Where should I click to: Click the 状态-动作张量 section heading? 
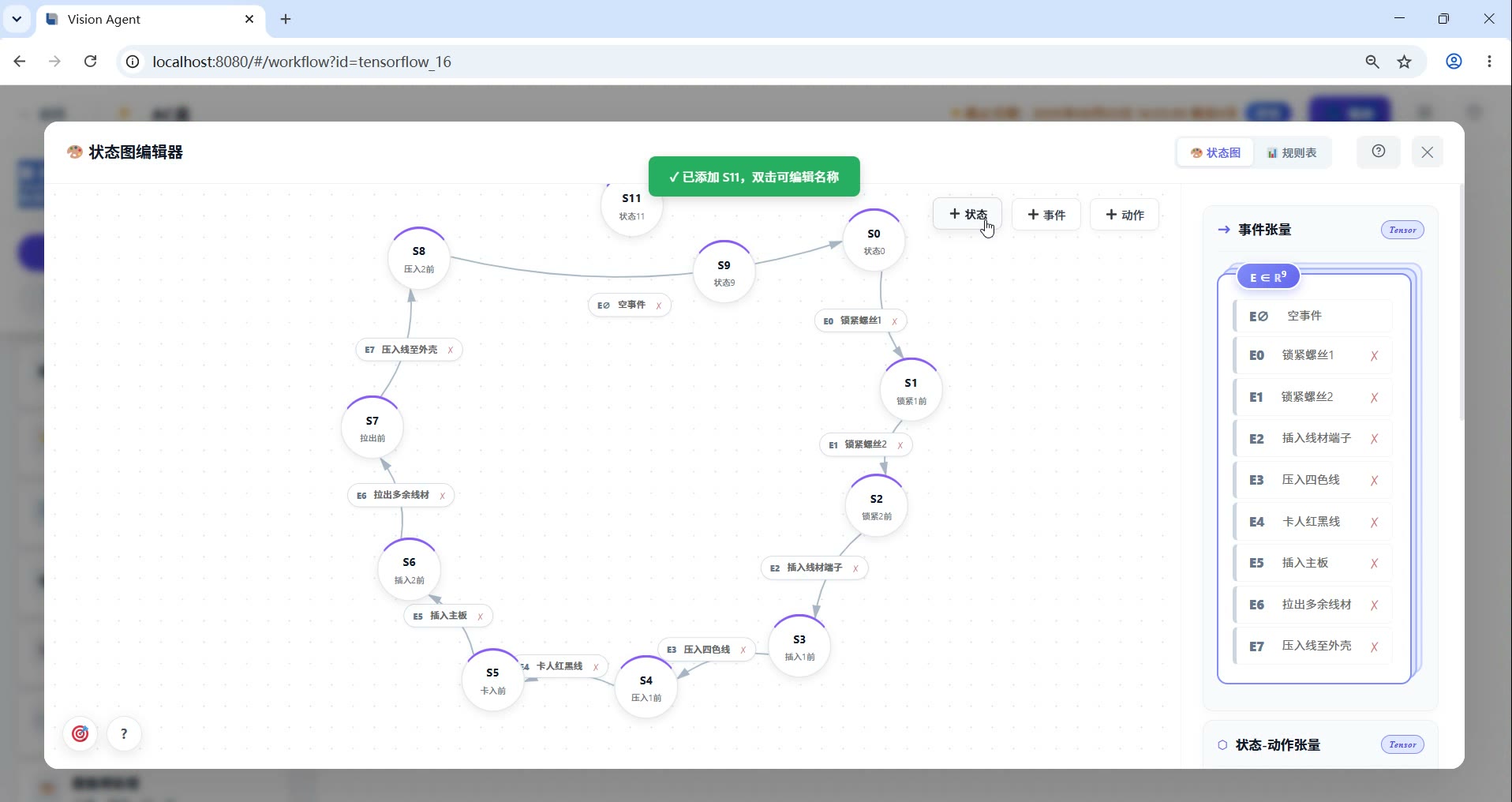[1278, 744]
